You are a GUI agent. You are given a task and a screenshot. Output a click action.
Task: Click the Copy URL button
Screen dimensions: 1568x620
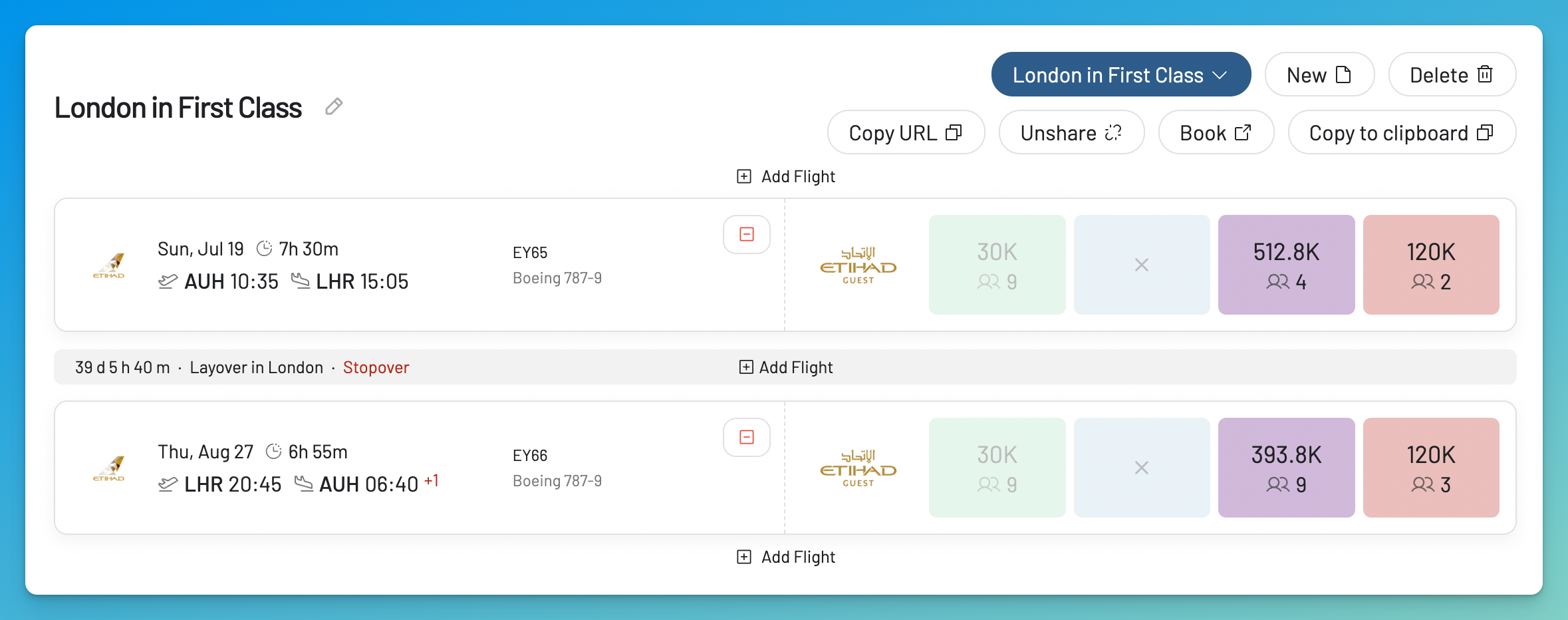point(906,132)
